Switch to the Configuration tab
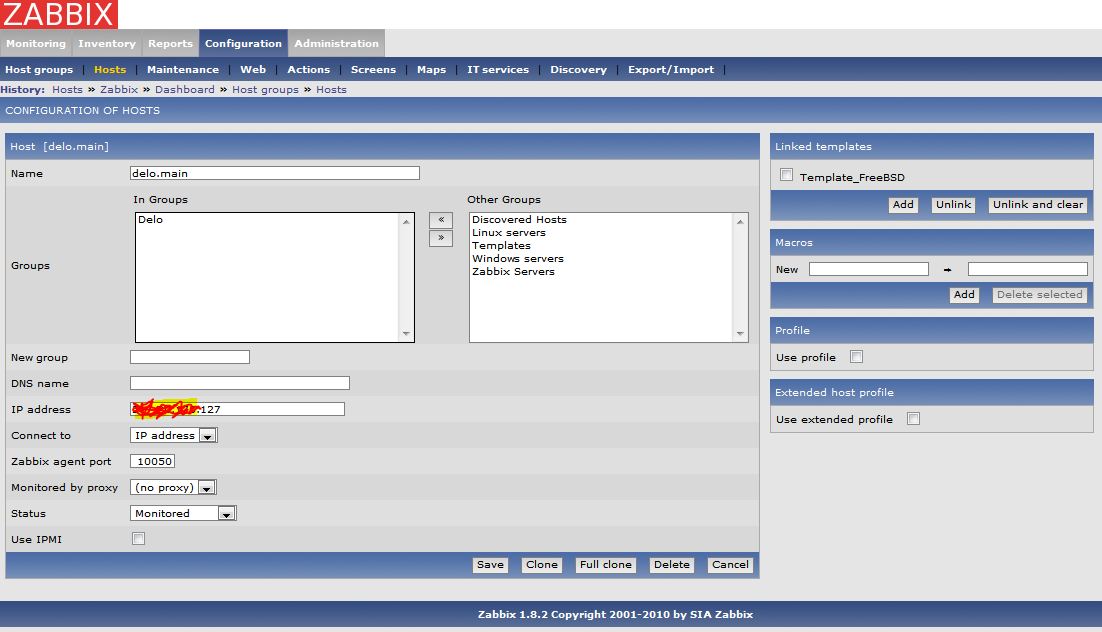1102x632 pixels. tap(243, 43)
